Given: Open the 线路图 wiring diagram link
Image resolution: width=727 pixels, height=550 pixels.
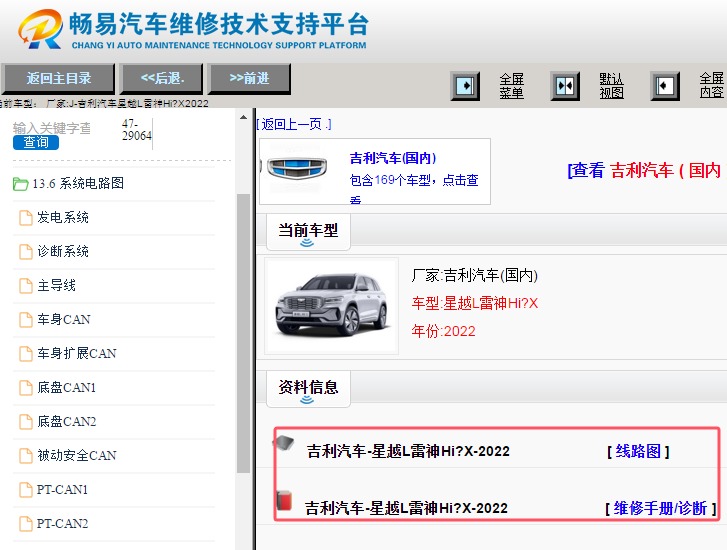Looking at the screenshot, I should (638, 451).
